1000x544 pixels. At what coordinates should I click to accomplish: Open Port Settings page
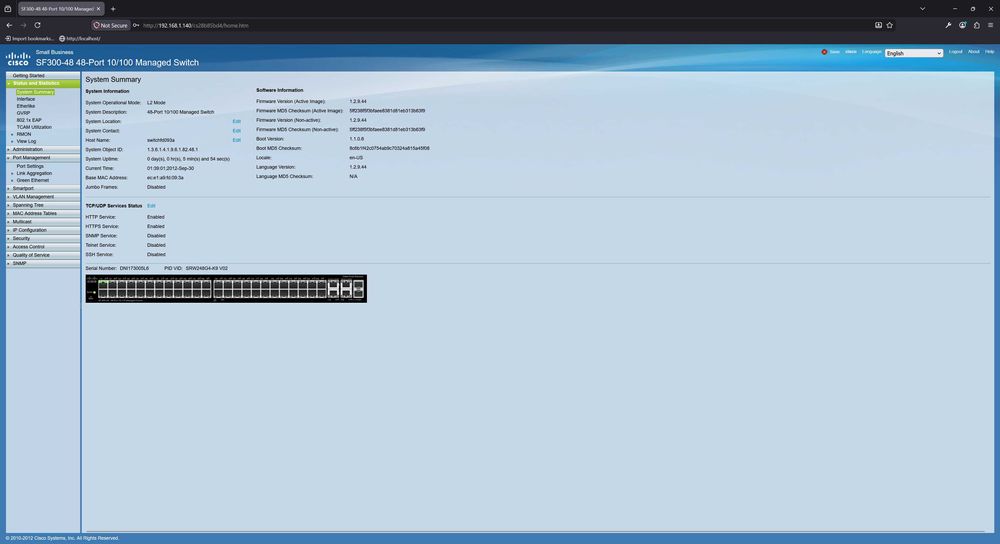point(30,166)
